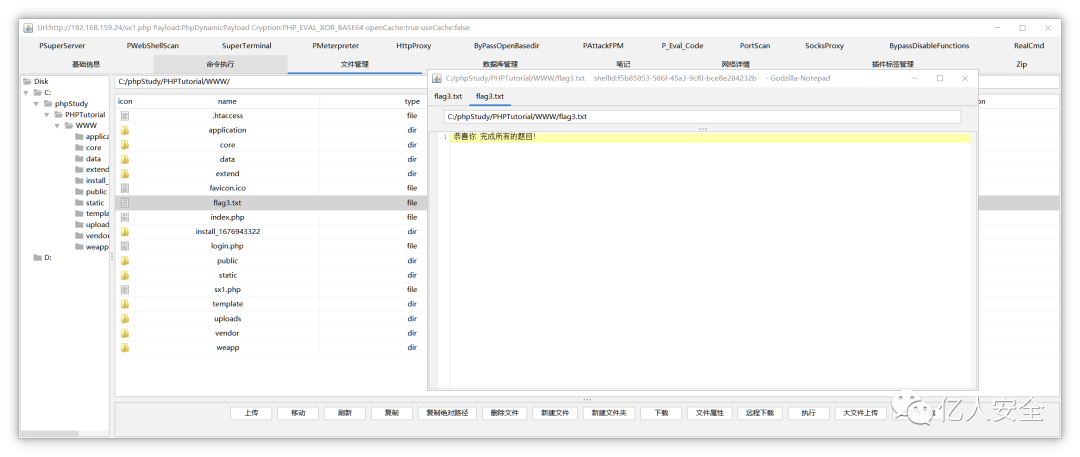The width and height of the screenshot is (1080, 457).
Task: Click the folder icon of install_1676943322
Action: [x=125, y=232]
